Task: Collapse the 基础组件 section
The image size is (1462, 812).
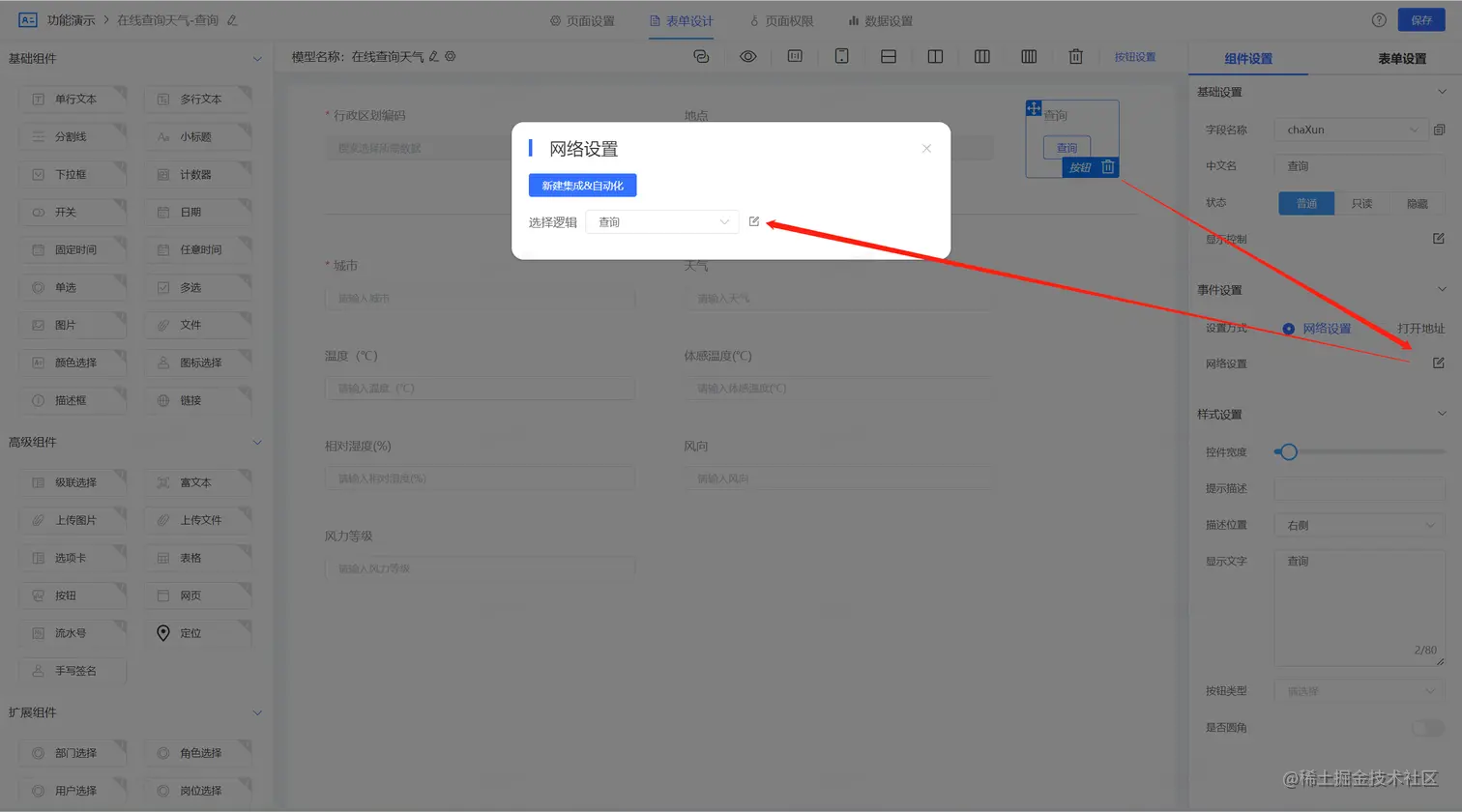Action: click(x=257, y=59)
